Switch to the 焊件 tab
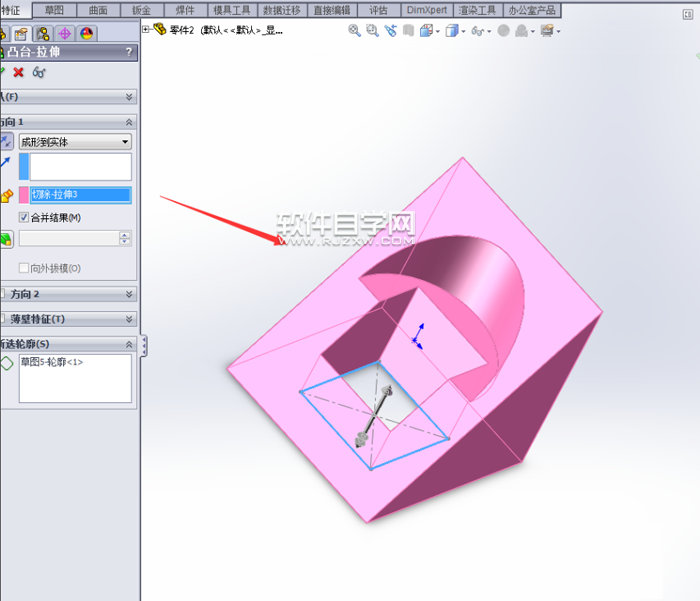This screenshot has height=601, width=700. (186, 10)
